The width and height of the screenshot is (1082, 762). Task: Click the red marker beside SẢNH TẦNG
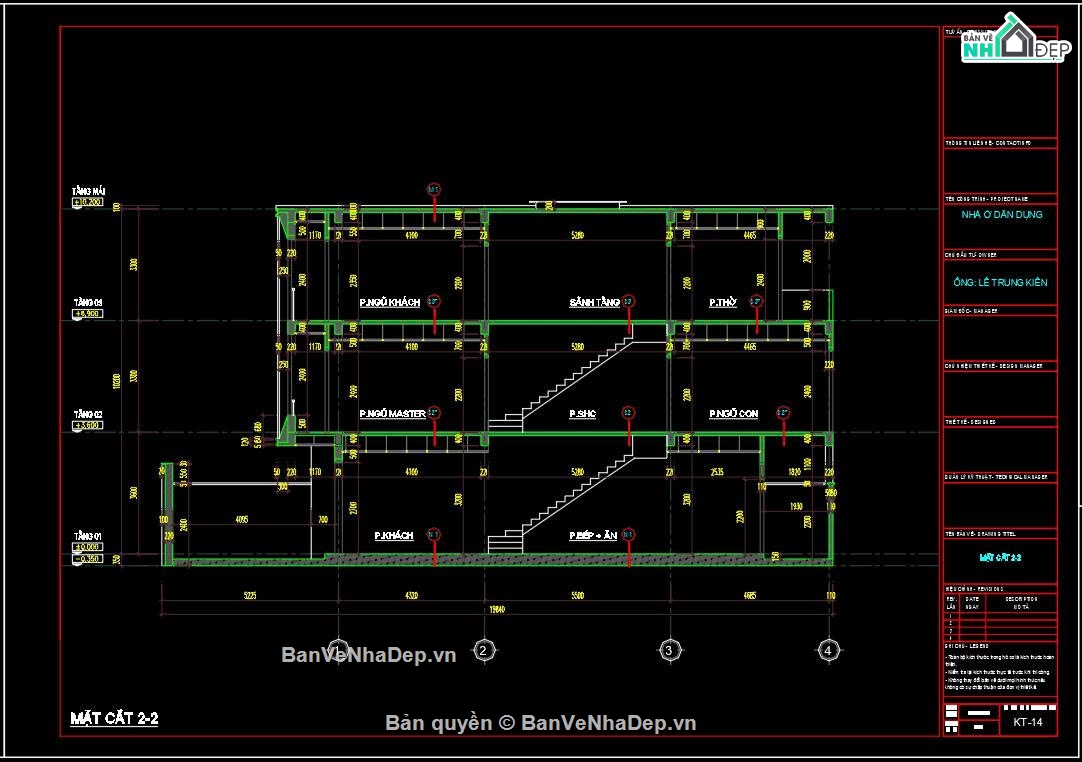(628, 301)
